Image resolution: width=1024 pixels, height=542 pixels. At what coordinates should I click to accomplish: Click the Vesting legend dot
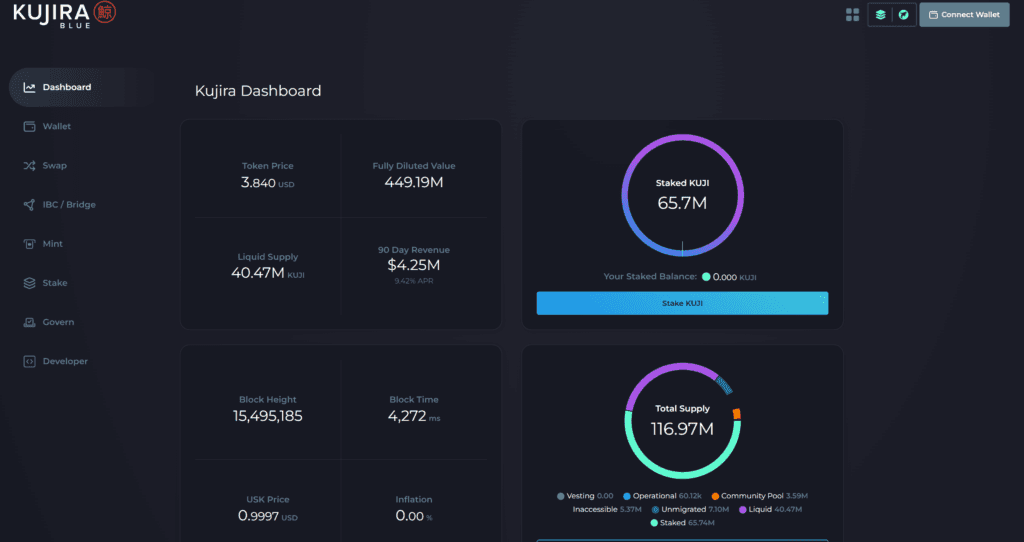pos(560,496)
